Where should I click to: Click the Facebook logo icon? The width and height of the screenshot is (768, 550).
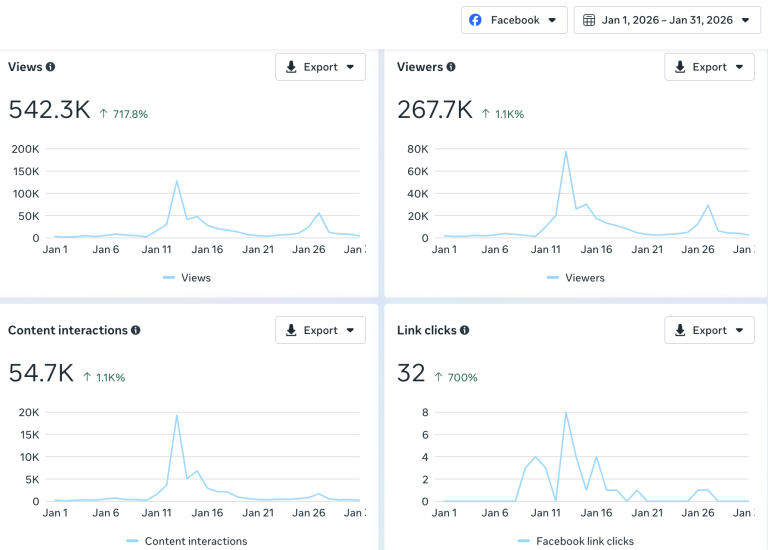click(x=475, y=20)
